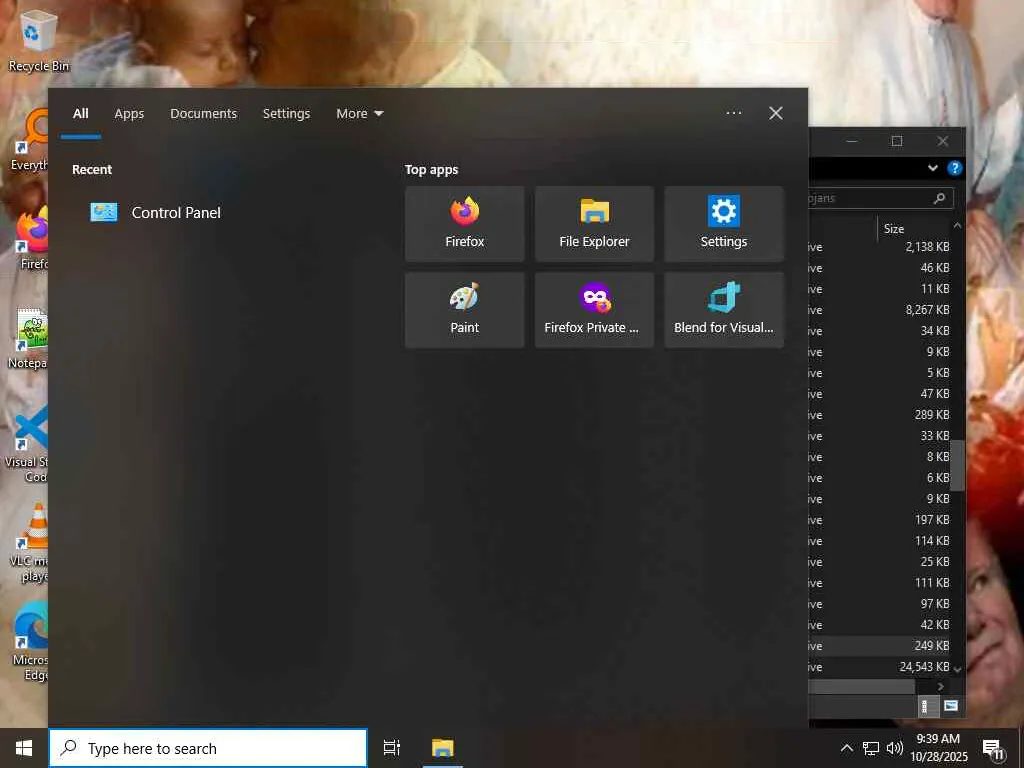This screenshot has width=1024, height=768.
Task: Switch to the Apps search tab
Action: click(129, 114)
